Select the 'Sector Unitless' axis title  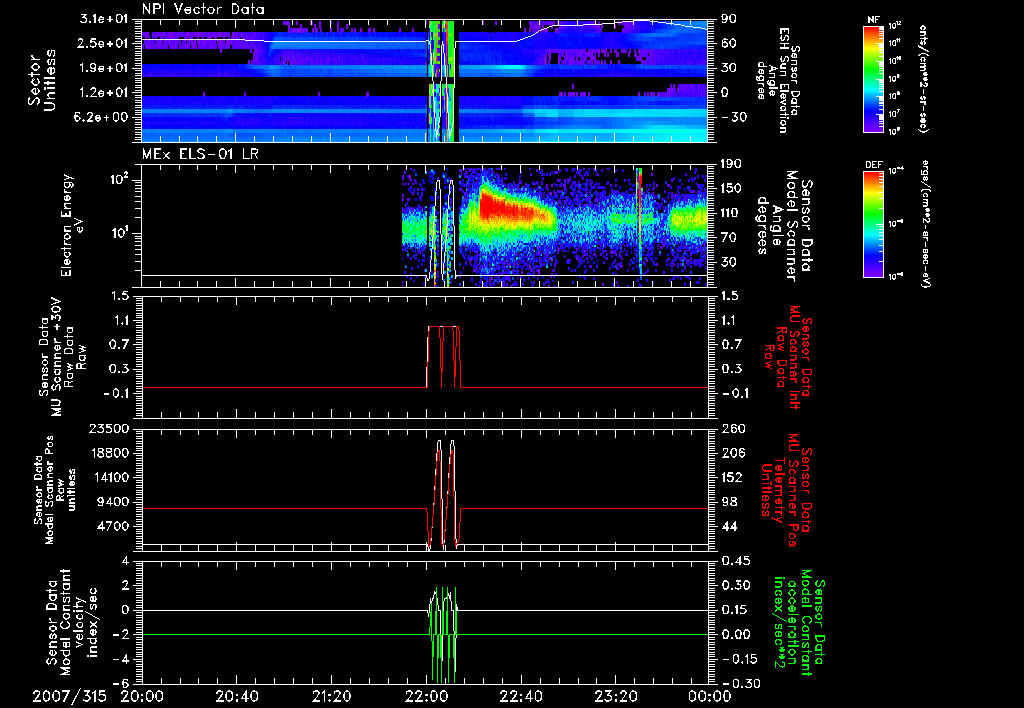42,80
